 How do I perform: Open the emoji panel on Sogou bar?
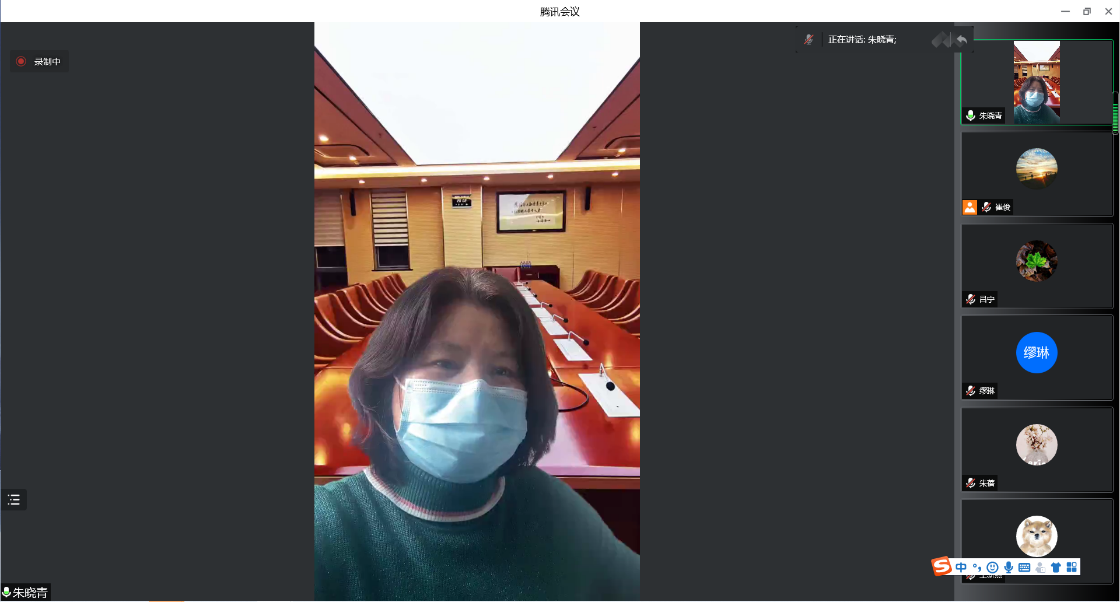[x=992, y=567]
